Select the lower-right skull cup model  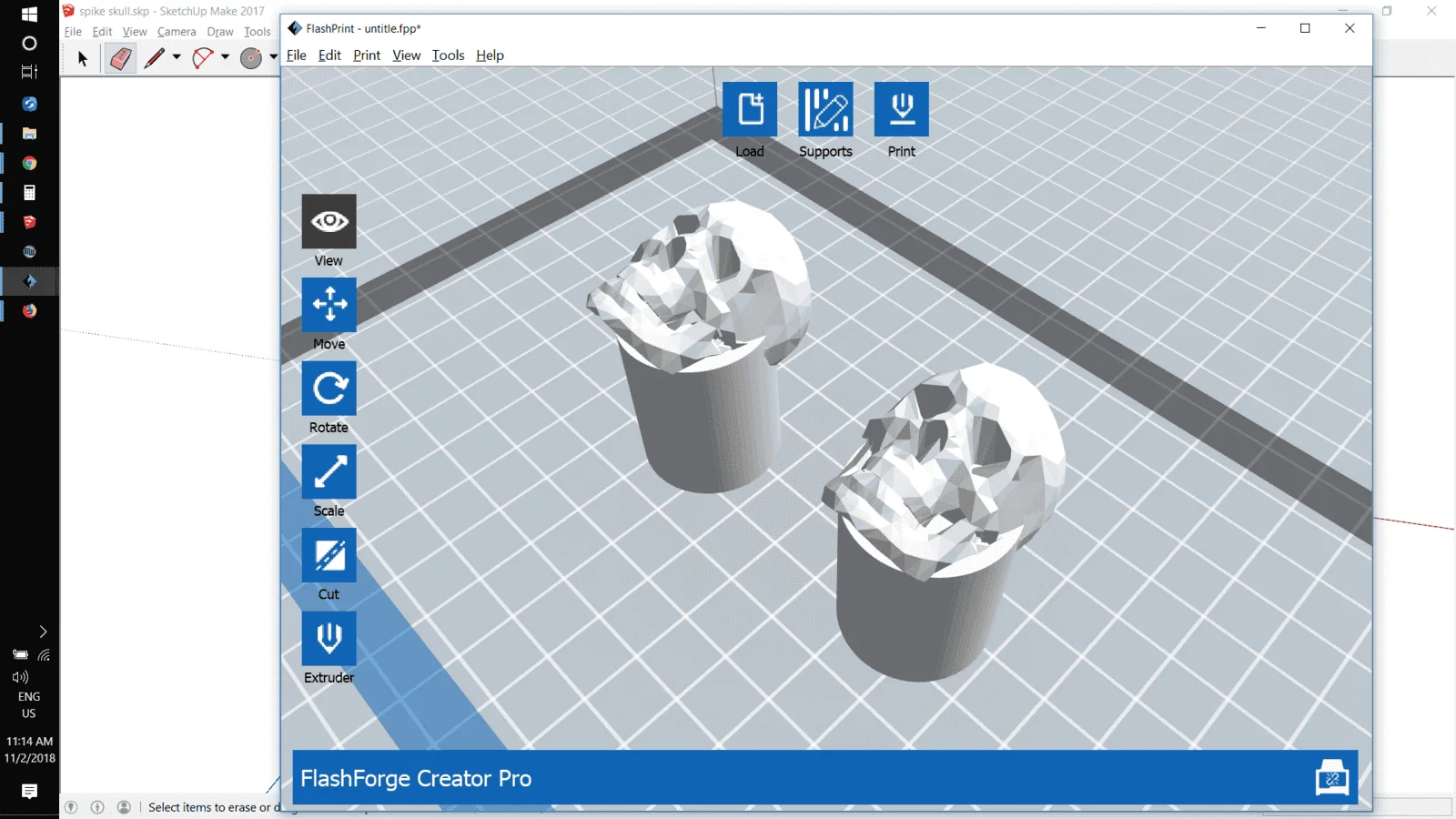944,521
